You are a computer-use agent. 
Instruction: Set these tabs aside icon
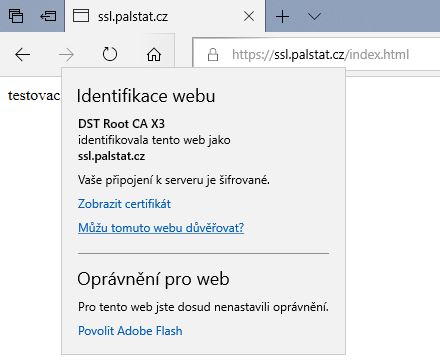pos(48,16)
